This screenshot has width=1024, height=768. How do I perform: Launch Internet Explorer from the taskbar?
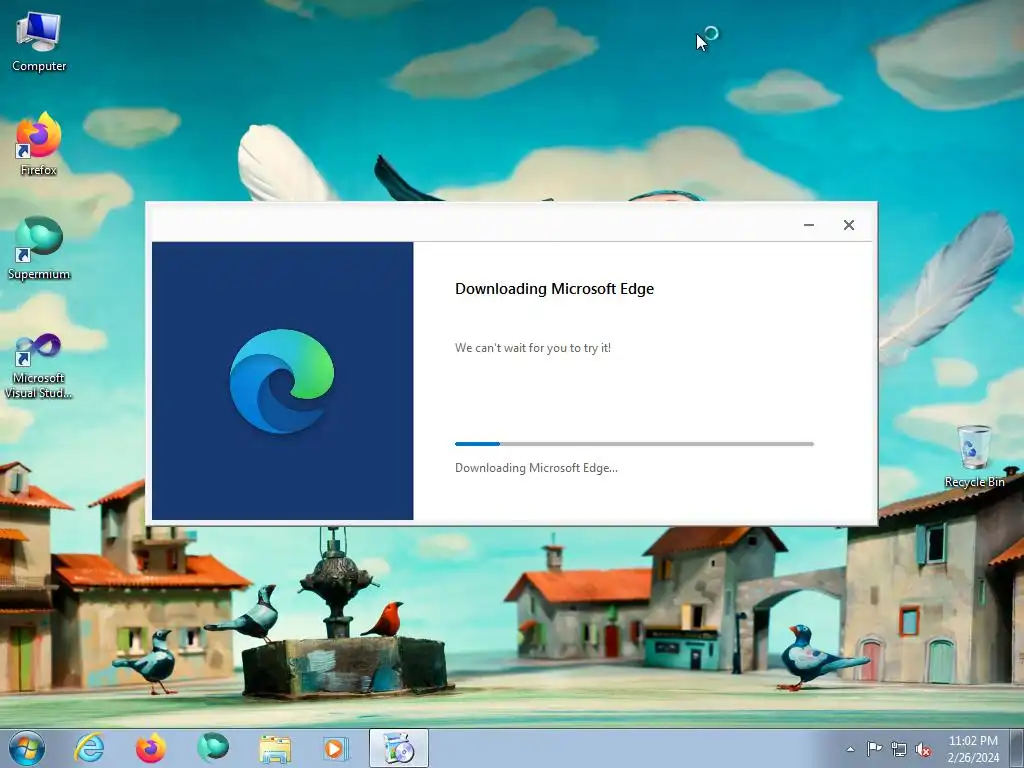point(89,748)
